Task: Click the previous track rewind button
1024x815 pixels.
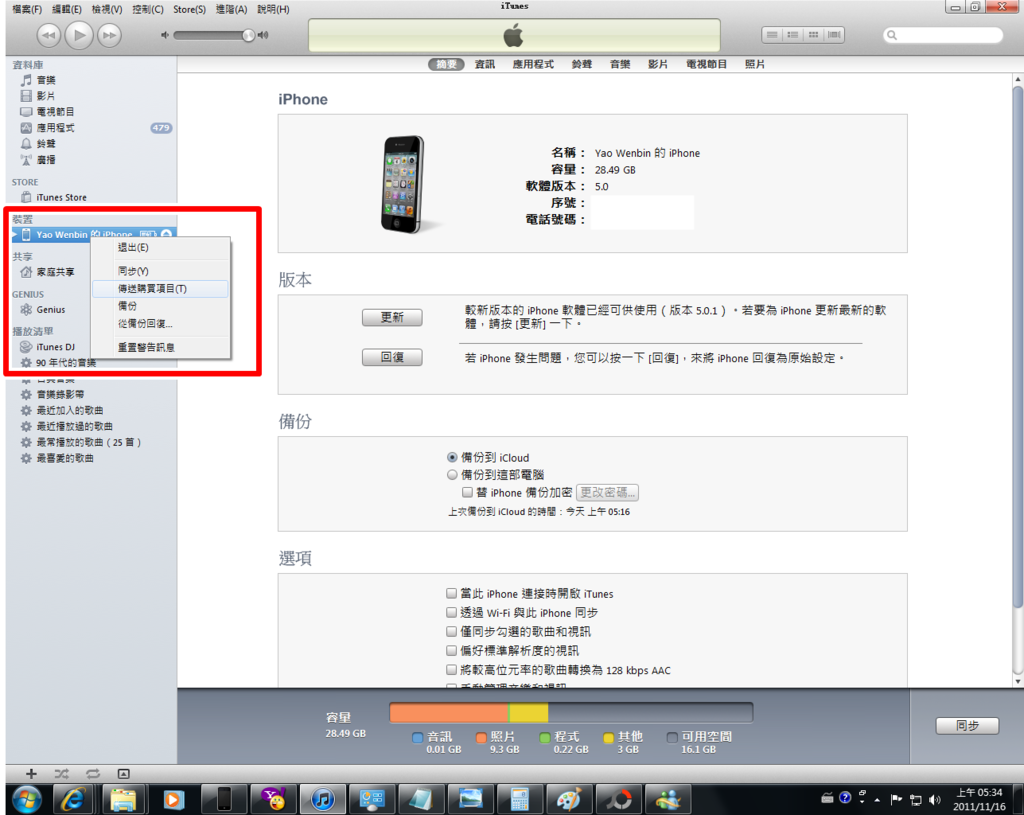Action: point(48,35)
